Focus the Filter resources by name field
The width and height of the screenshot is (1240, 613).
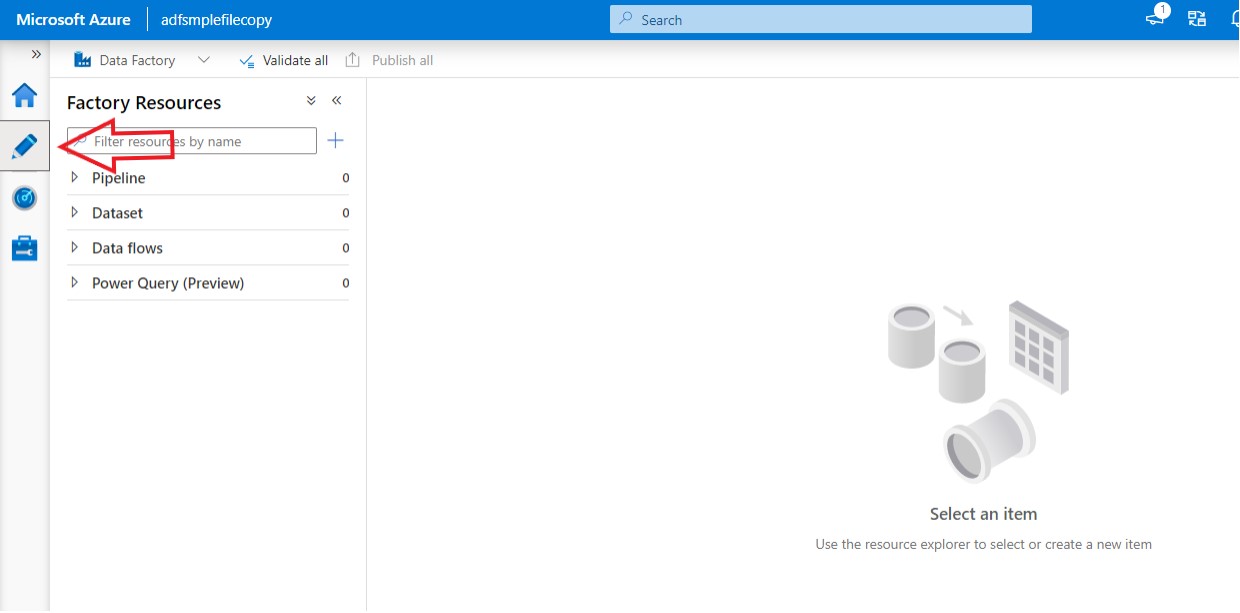(192, 141)
